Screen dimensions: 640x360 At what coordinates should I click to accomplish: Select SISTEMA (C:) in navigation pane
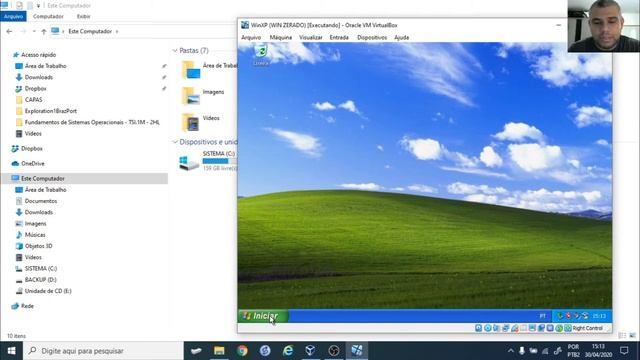[x=40, y=269]
